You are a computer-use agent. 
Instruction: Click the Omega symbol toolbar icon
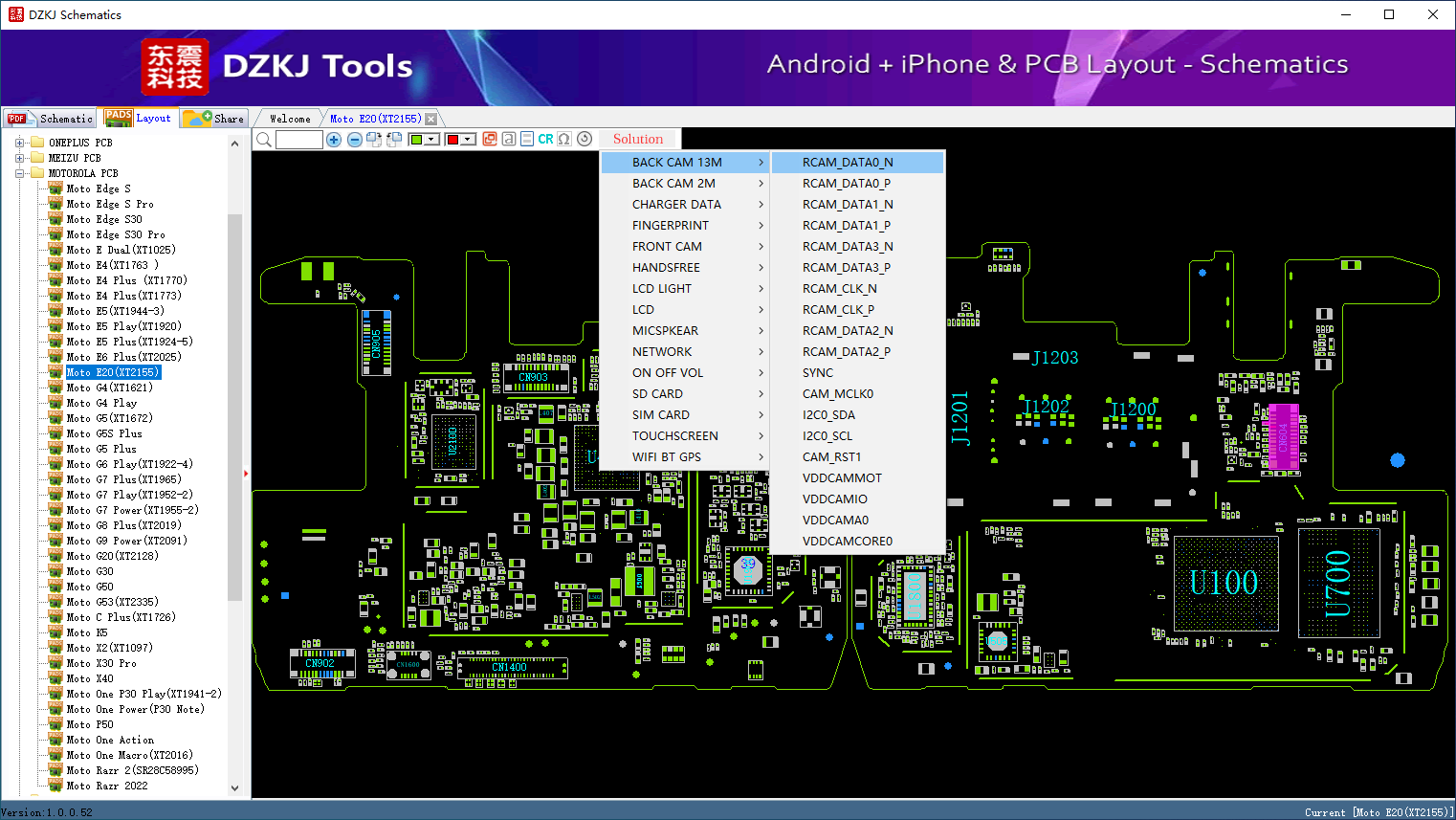pos(564,140)
